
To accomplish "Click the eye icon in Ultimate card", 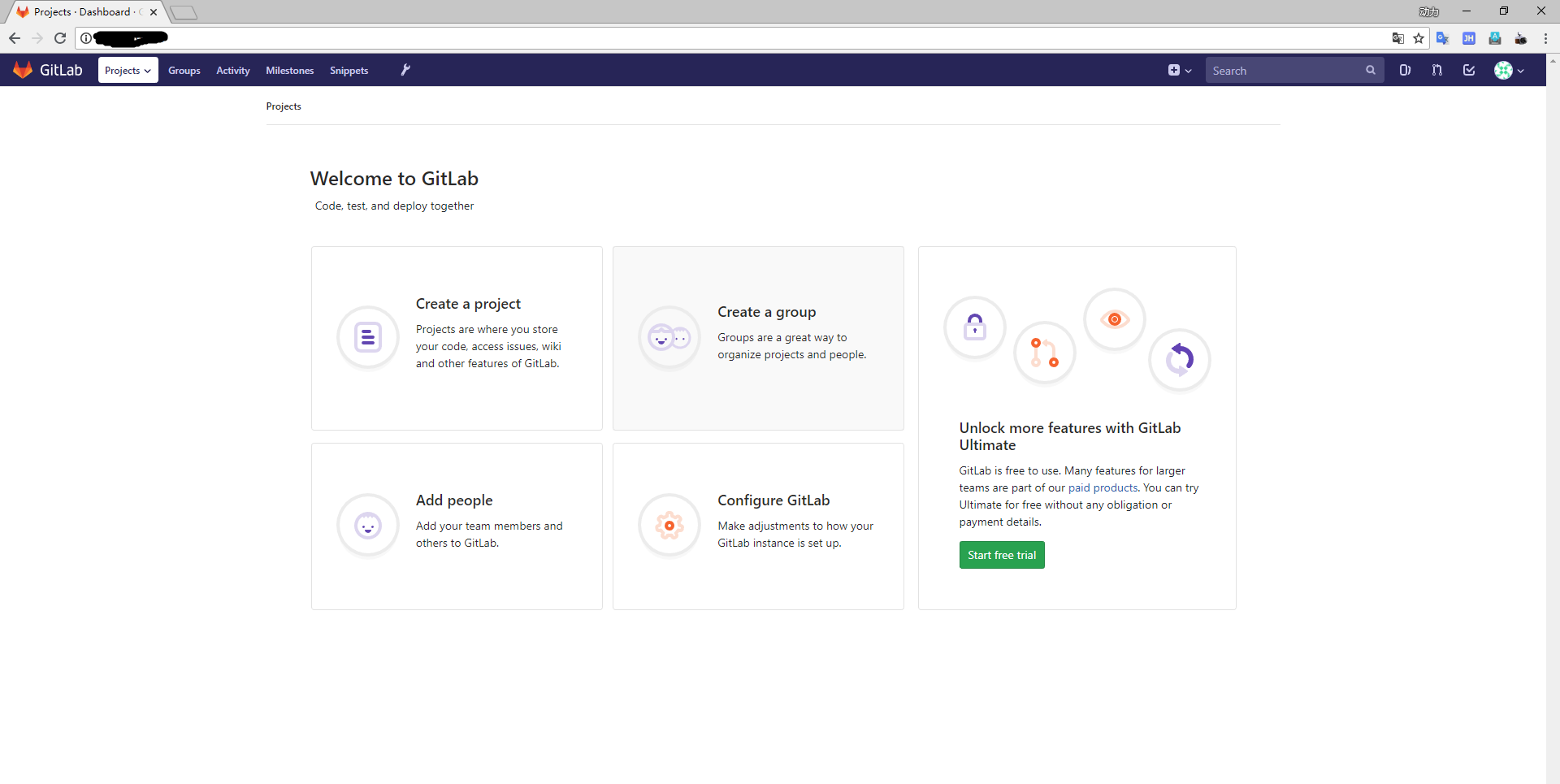I will (x=1115, y=319).
